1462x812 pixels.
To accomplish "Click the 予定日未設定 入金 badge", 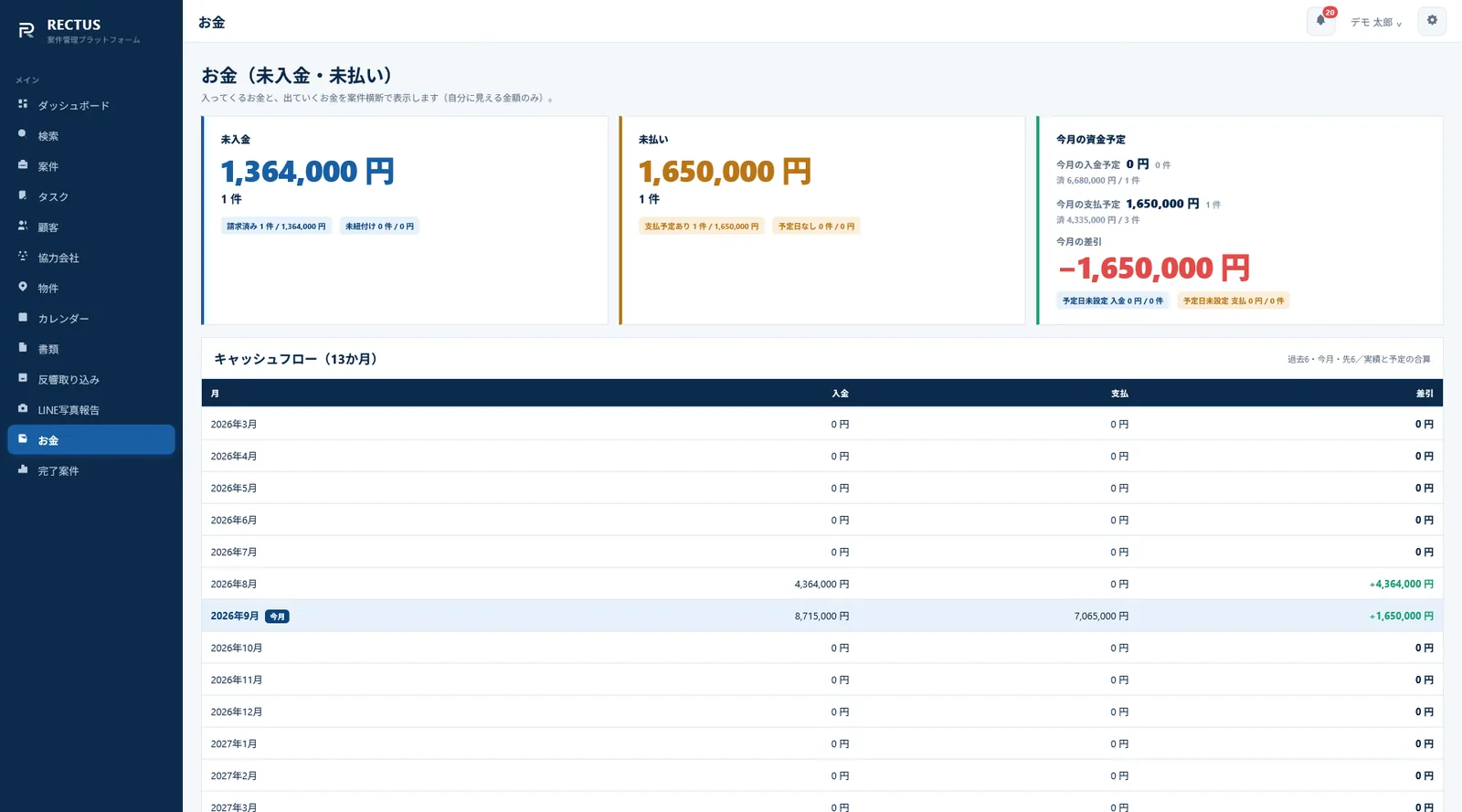I will pos(1112,301).
